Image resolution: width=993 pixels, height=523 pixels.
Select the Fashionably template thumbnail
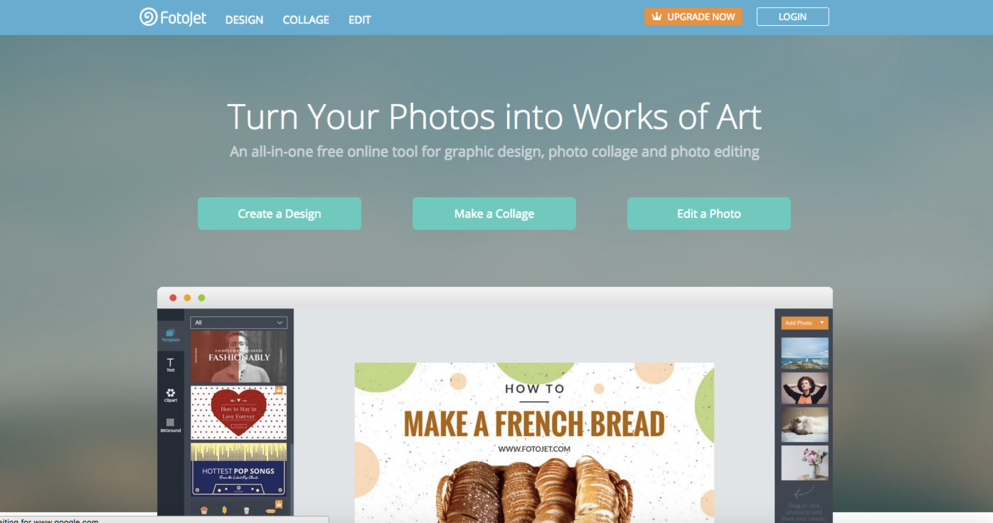coord(239,357)
